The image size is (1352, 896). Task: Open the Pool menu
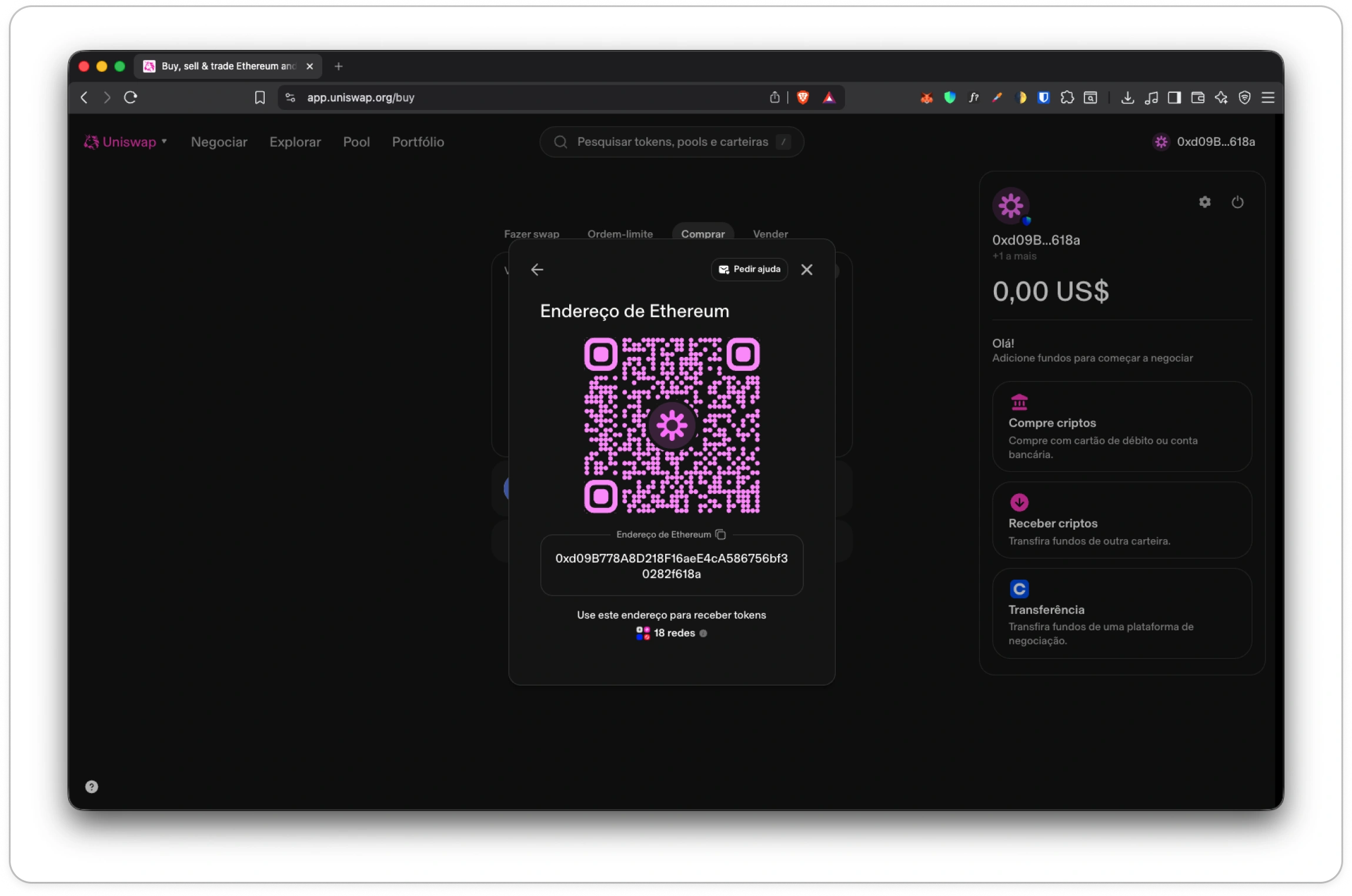click(356, 142)
